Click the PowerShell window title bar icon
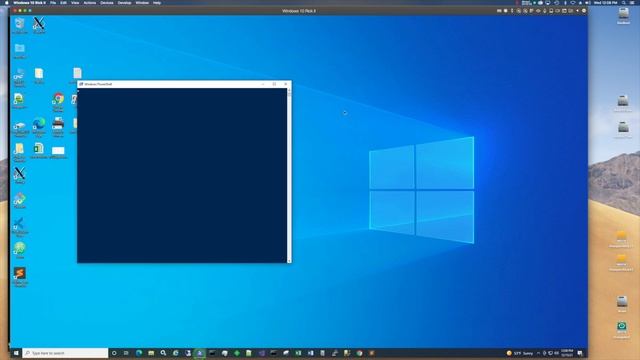 [x=81, y=84]
